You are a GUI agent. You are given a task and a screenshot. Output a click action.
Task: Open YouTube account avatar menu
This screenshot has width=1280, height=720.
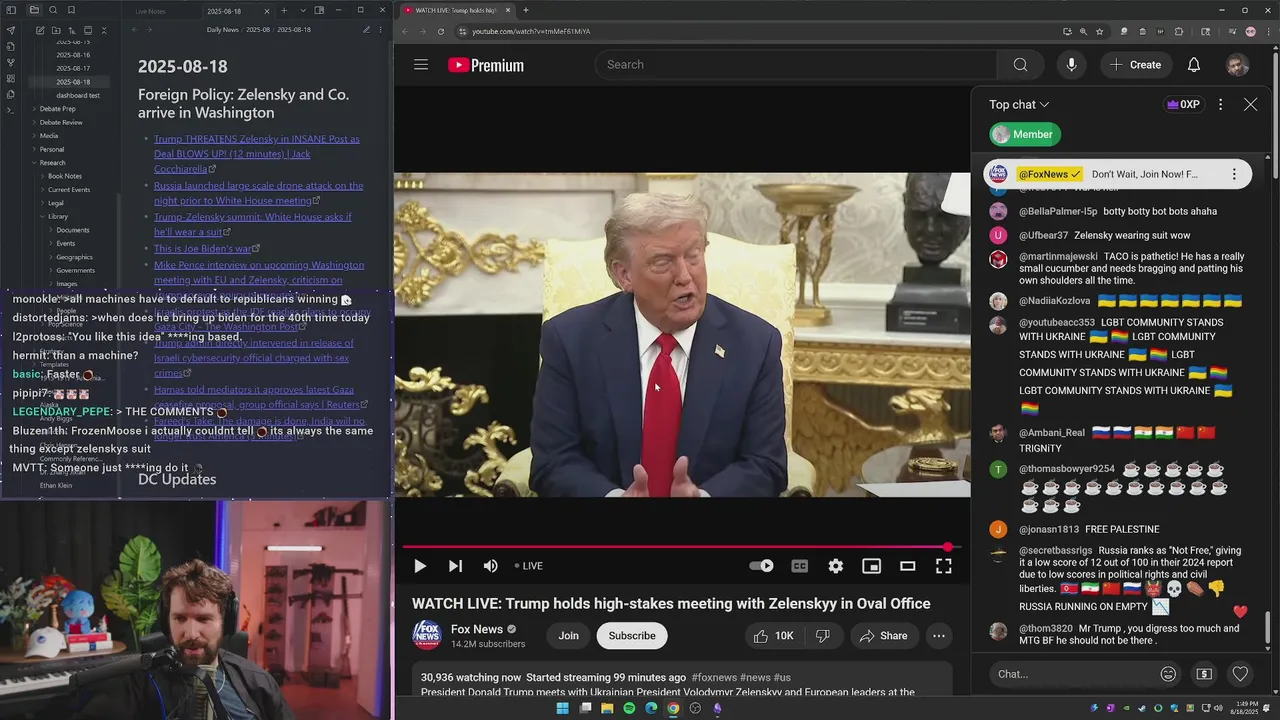1237,65
